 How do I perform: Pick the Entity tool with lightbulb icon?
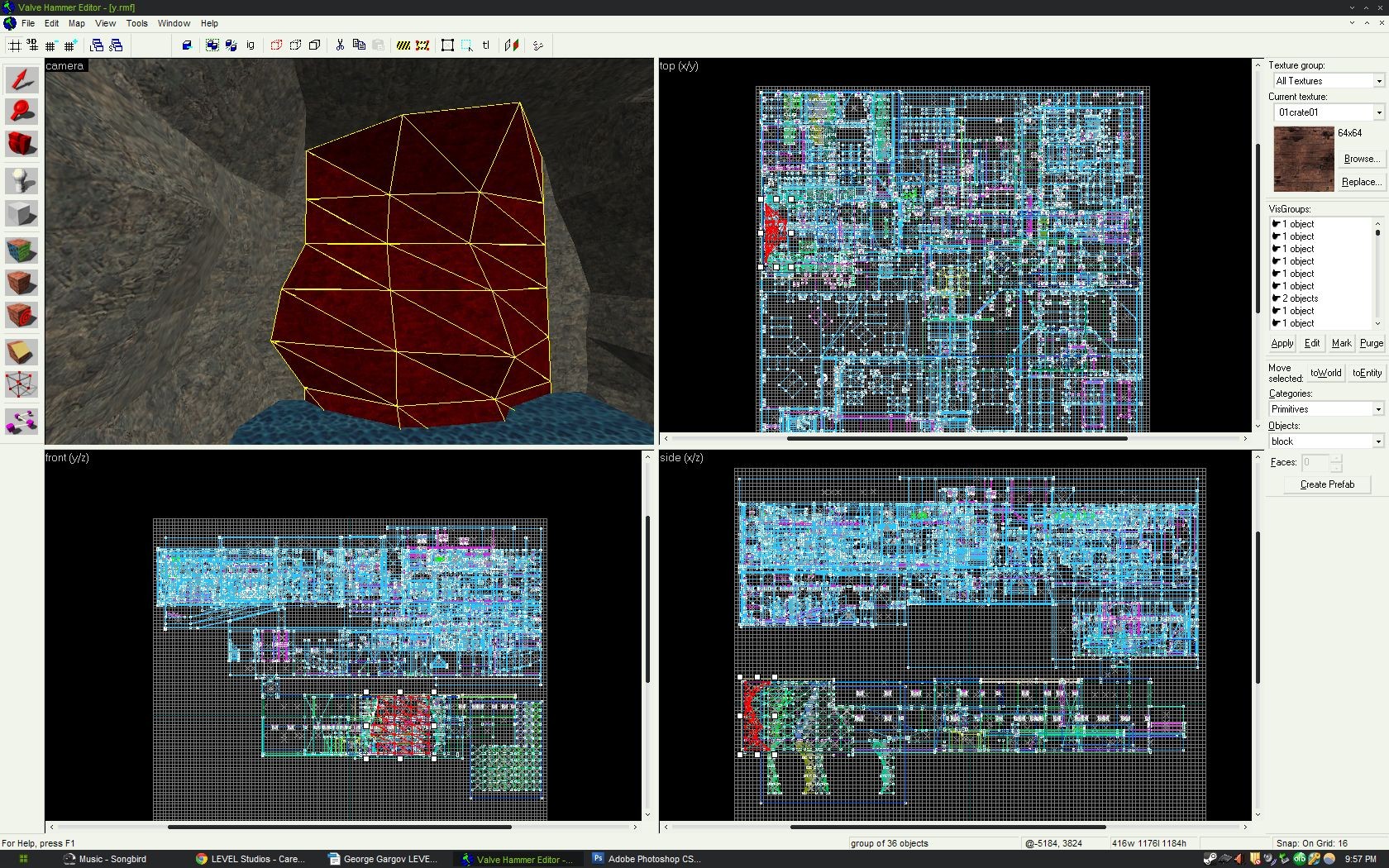(21, 181)
